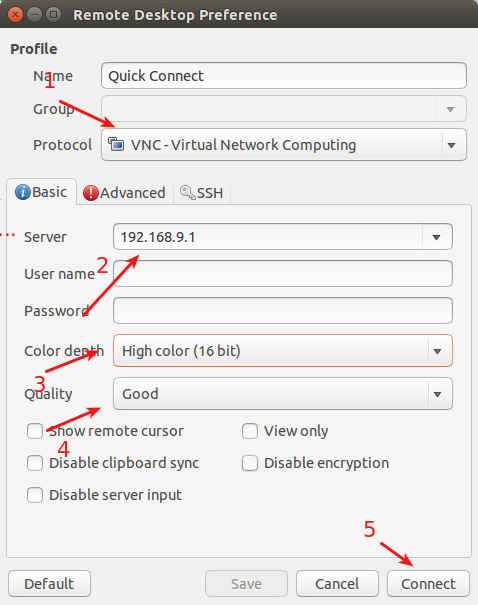Tick the Disable encryption option

[250, 463]
